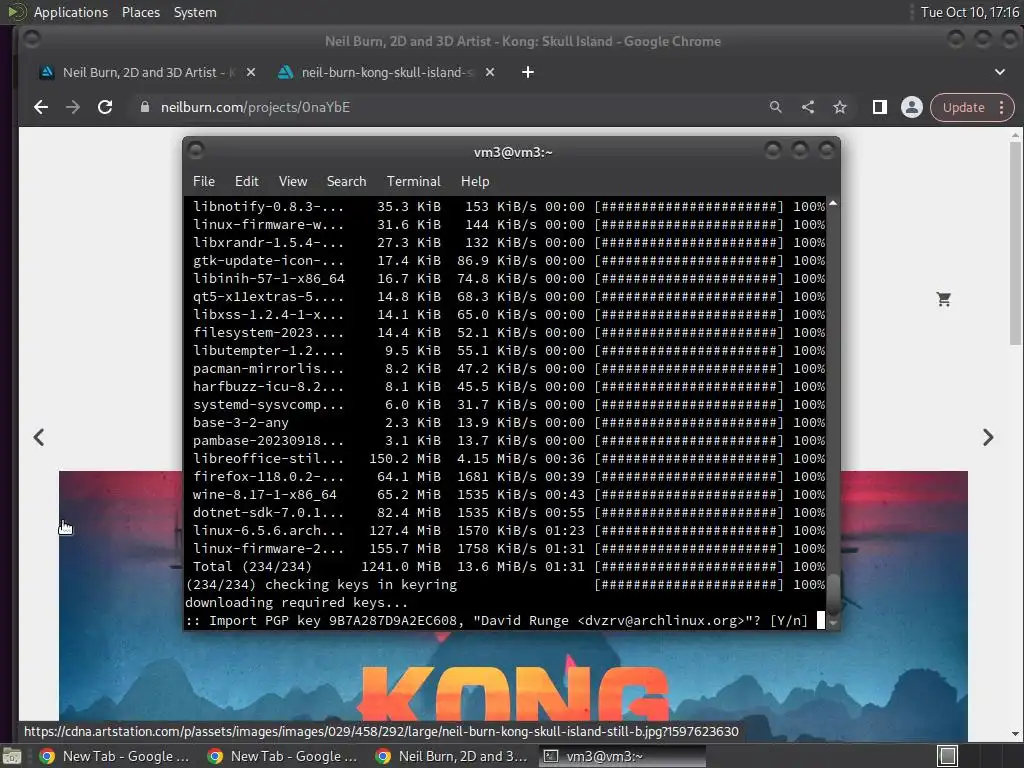This screenshot has width=1024, height=768.
Task: Open terminal window menu button at title left
Action: click(x=196, y=151)
